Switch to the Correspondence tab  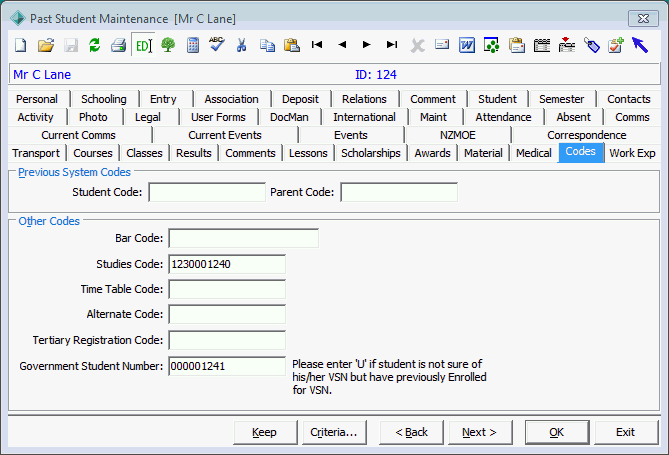click(586, 135)
